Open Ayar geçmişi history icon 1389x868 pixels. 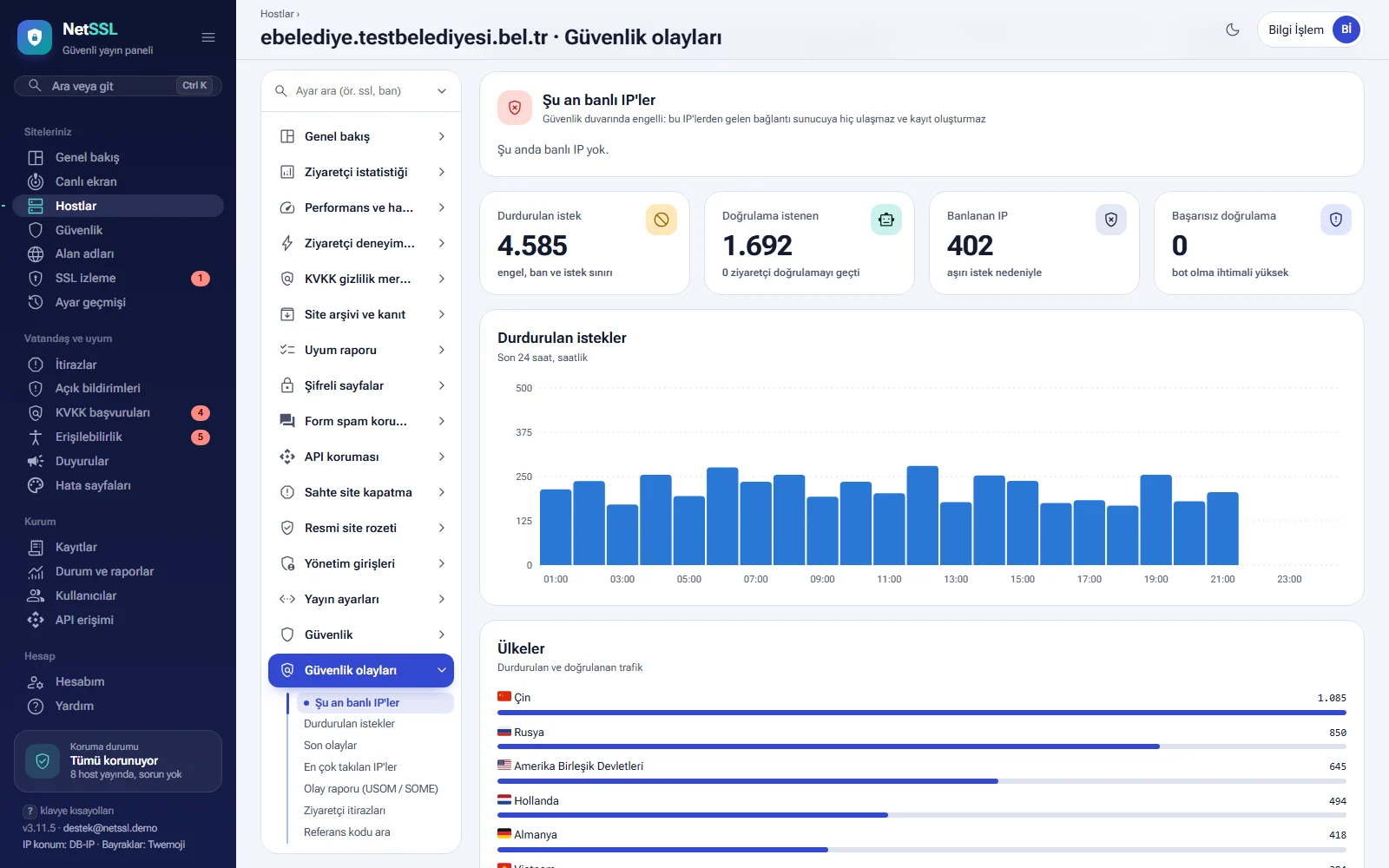coord(36,302)
